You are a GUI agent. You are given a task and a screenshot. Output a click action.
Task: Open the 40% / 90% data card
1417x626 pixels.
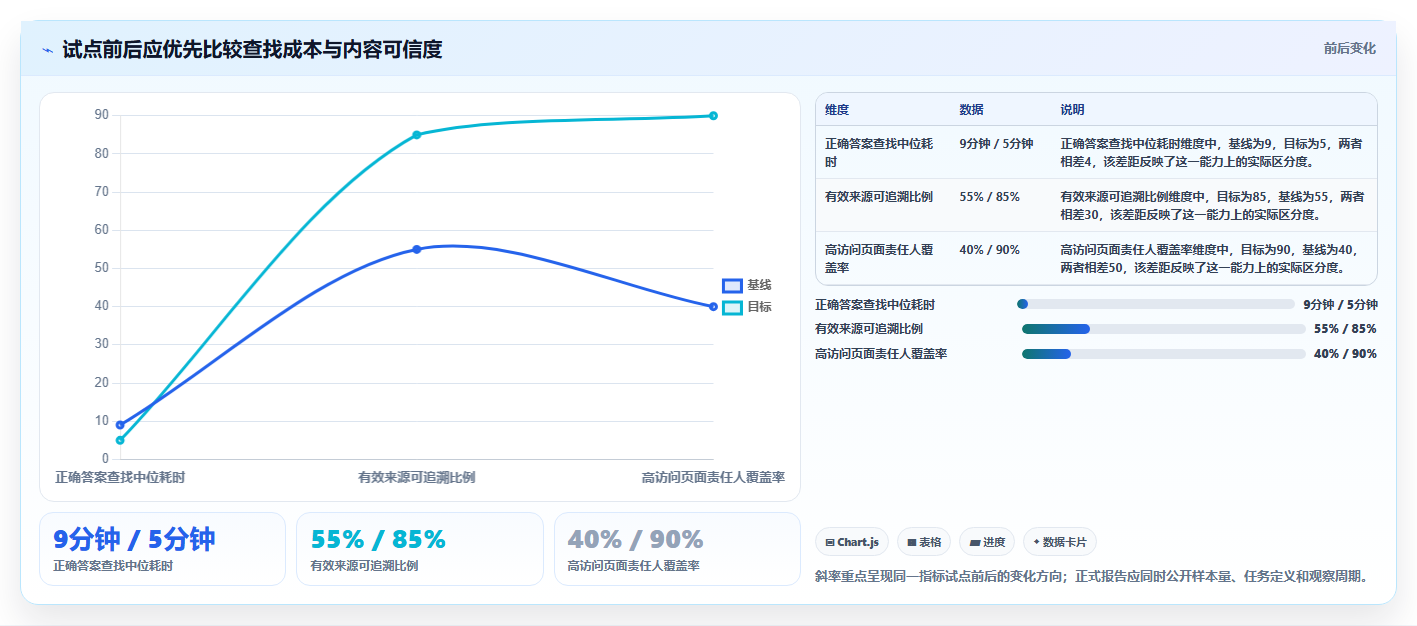[677, 549]
